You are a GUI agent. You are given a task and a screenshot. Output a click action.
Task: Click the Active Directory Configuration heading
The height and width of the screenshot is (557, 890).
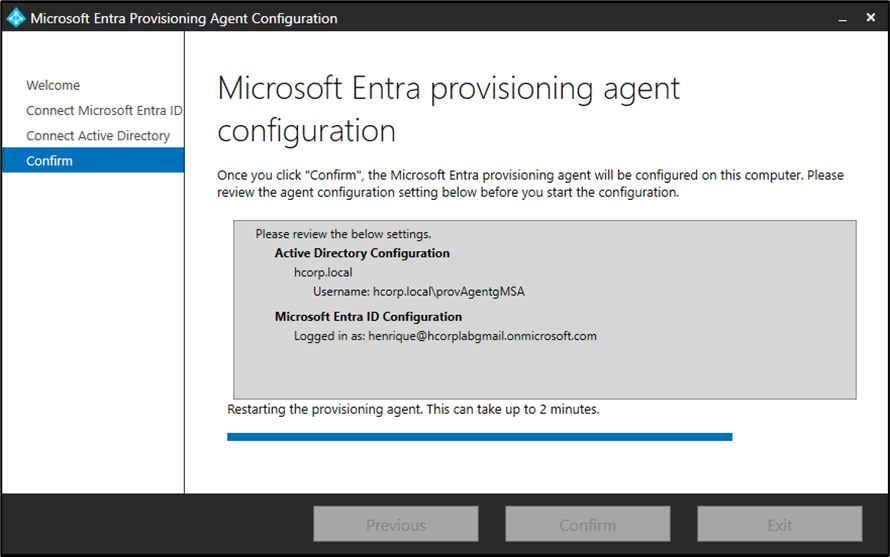362,254
